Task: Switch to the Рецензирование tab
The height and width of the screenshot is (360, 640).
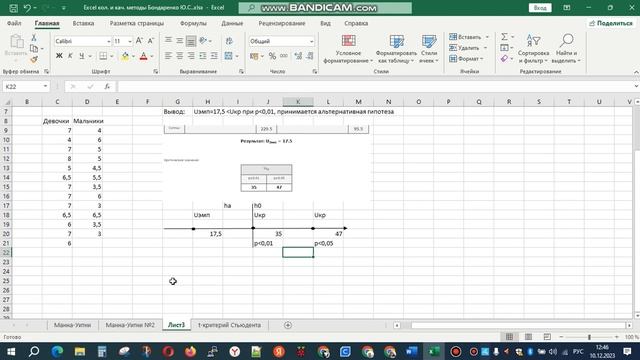Action: [x=282, y=23]
